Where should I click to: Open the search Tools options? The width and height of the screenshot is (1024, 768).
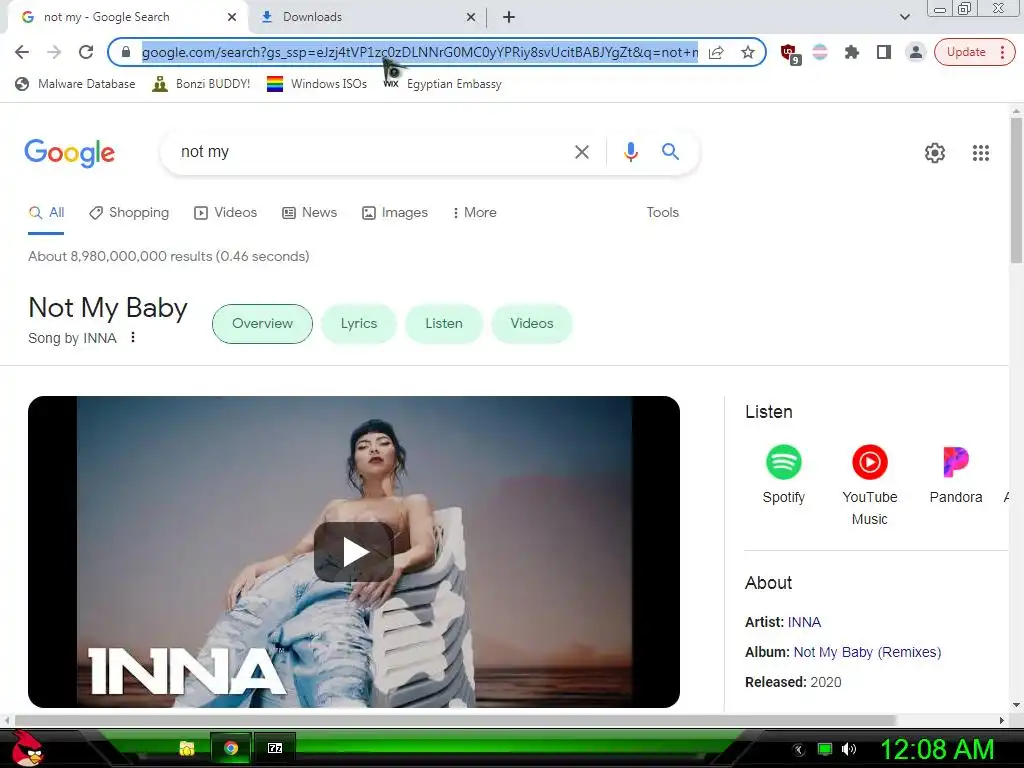click(662, 213)
